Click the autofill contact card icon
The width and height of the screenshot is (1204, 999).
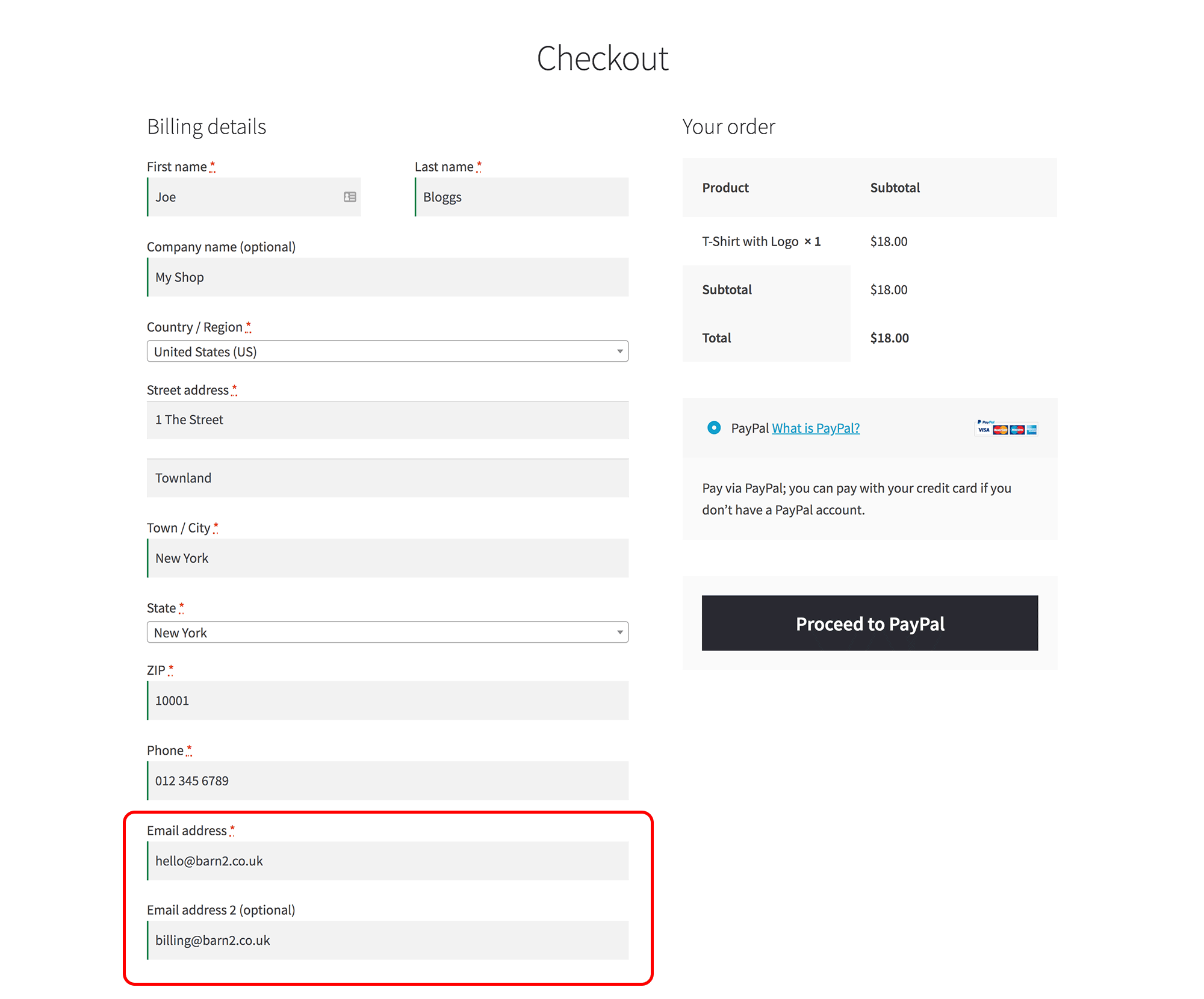coord(350,197)
